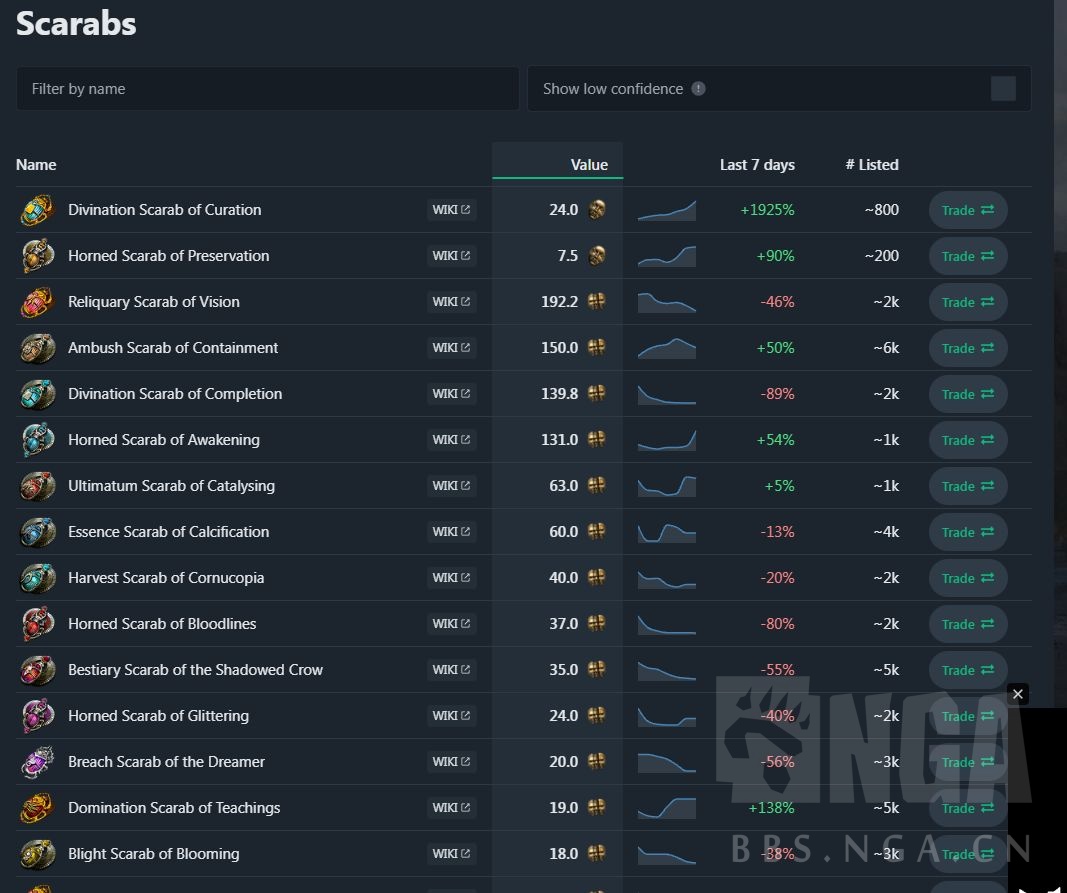The width and height of the screenshot is (1067, 893).
Task: Open WIKI link for Ambush Scarab of Containment
Action: point(451,348)
